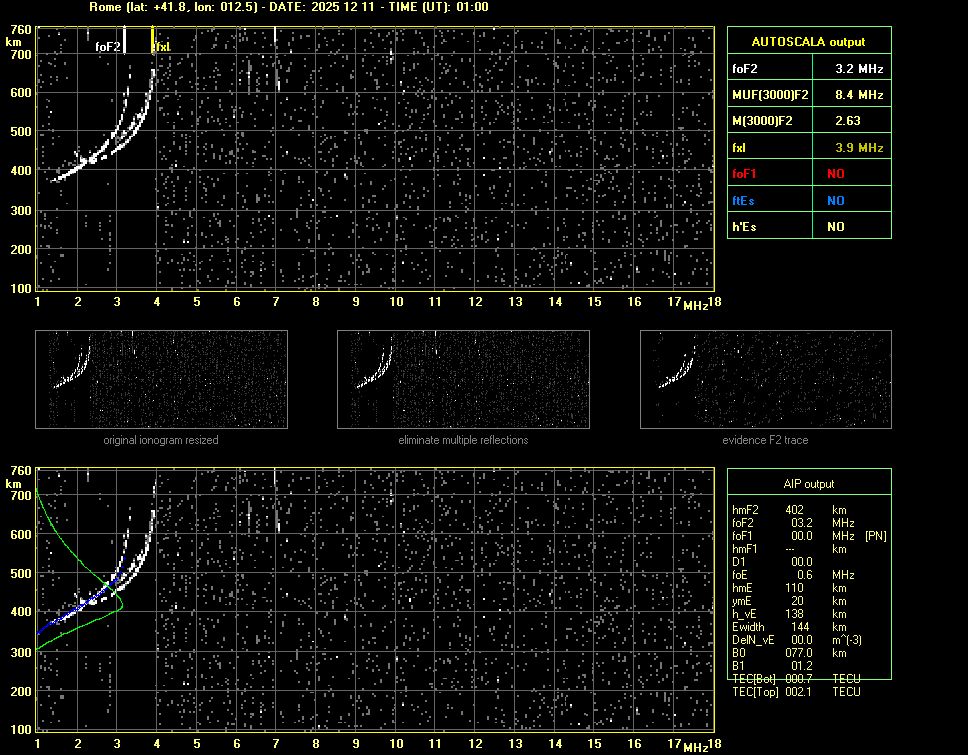Click the hmF2 402 km row in AIP output

(x=796, y=509)
